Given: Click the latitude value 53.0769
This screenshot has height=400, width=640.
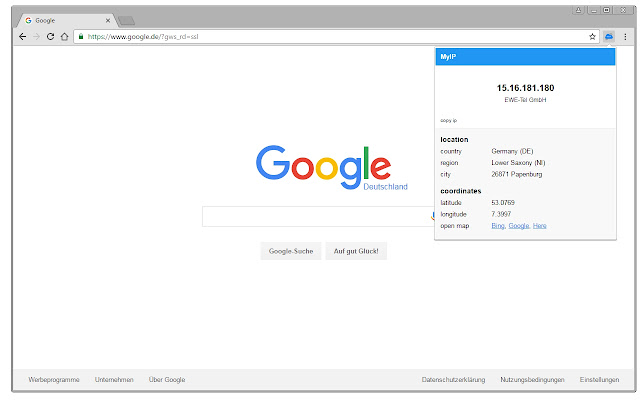Looking at the screenshot, I should point(503,202).
